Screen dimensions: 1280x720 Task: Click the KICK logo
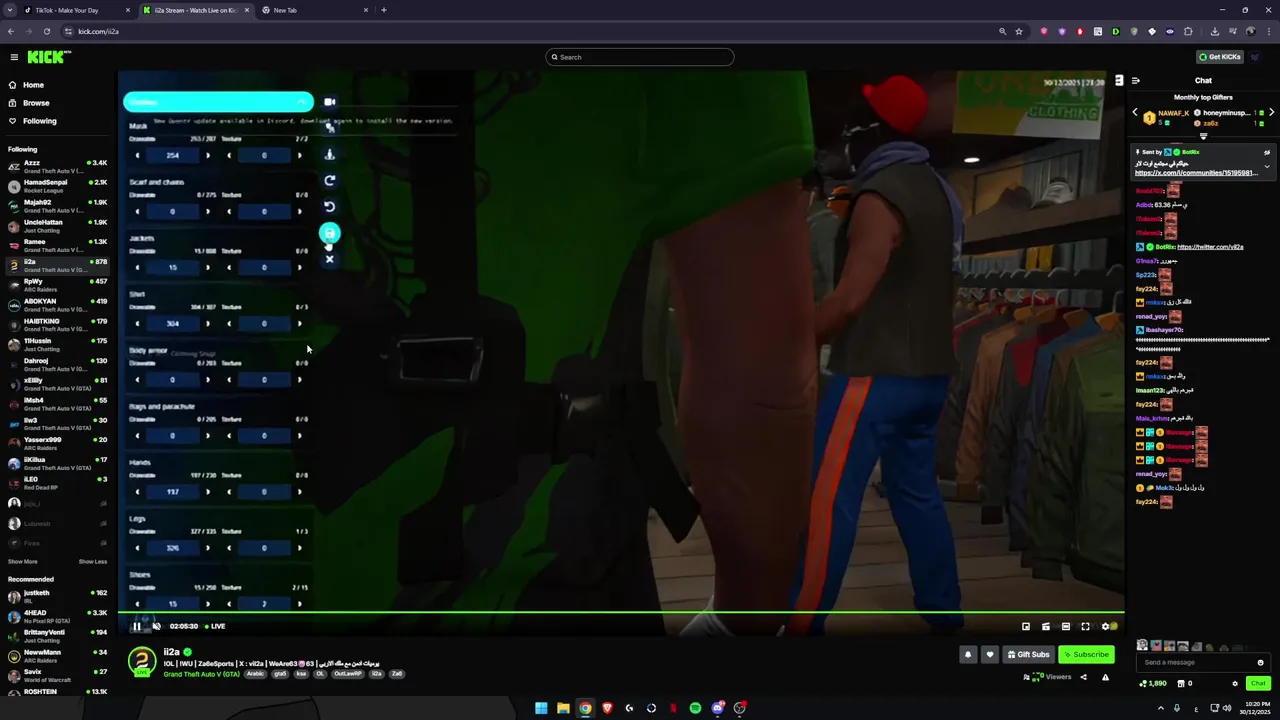point(49,57)
